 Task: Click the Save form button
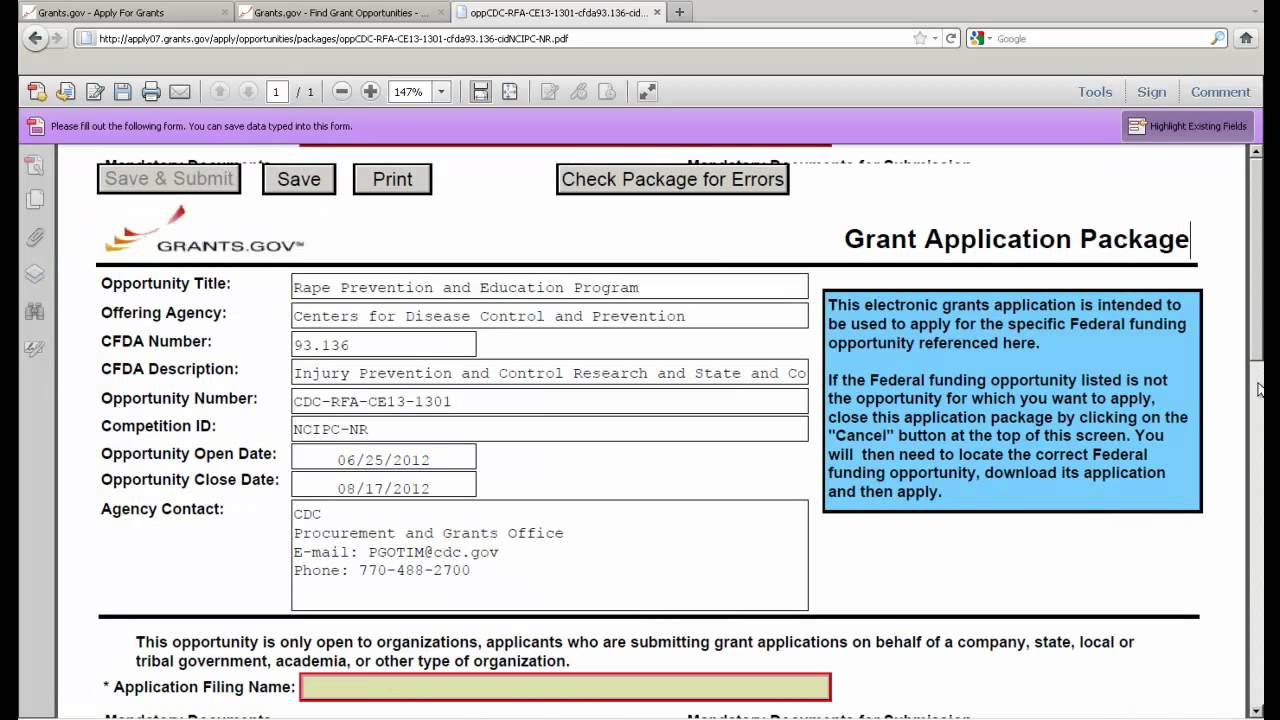coord(299,179)
